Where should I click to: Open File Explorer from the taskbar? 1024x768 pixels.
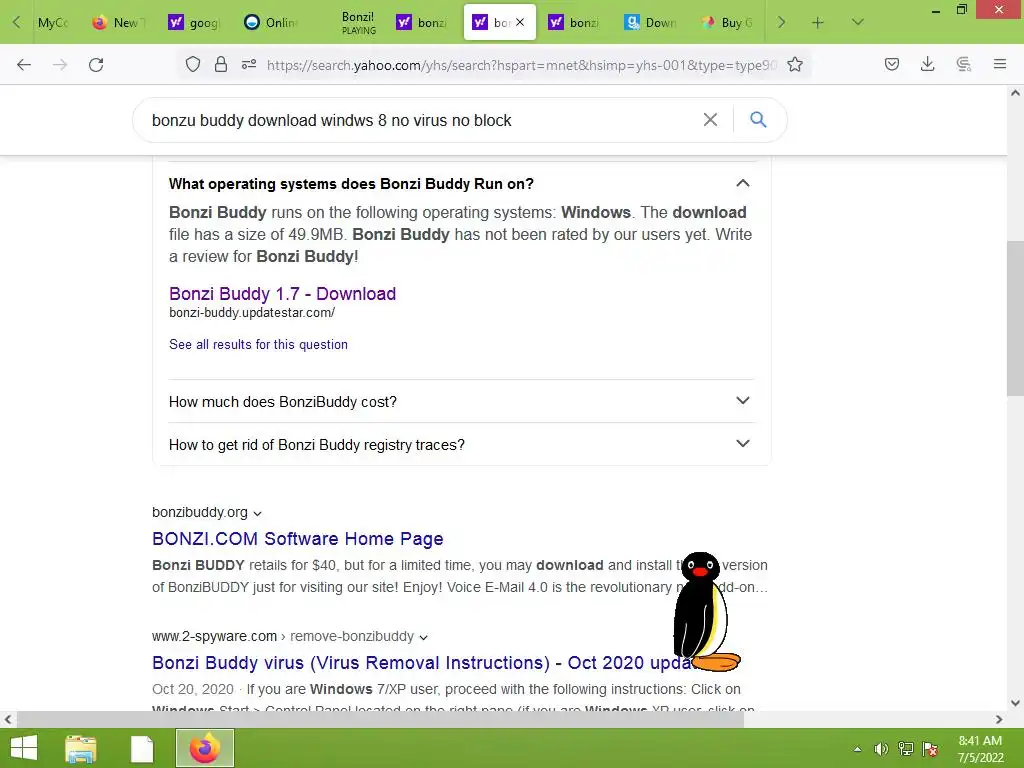point(81,748)
